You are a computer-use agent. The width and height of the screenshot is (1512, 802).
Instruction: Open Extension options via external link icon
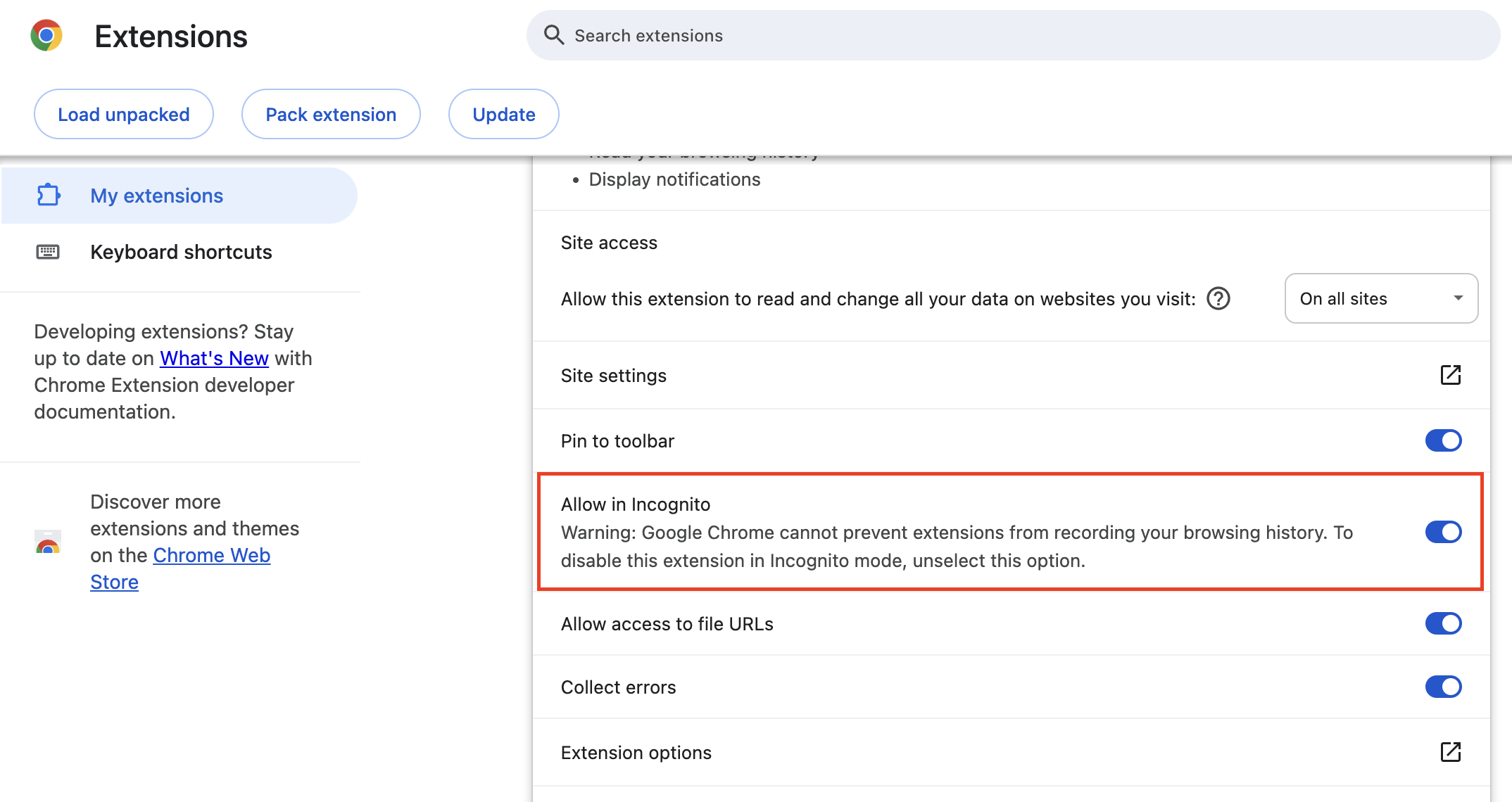pyautogui.click(x=1450, y=752)
